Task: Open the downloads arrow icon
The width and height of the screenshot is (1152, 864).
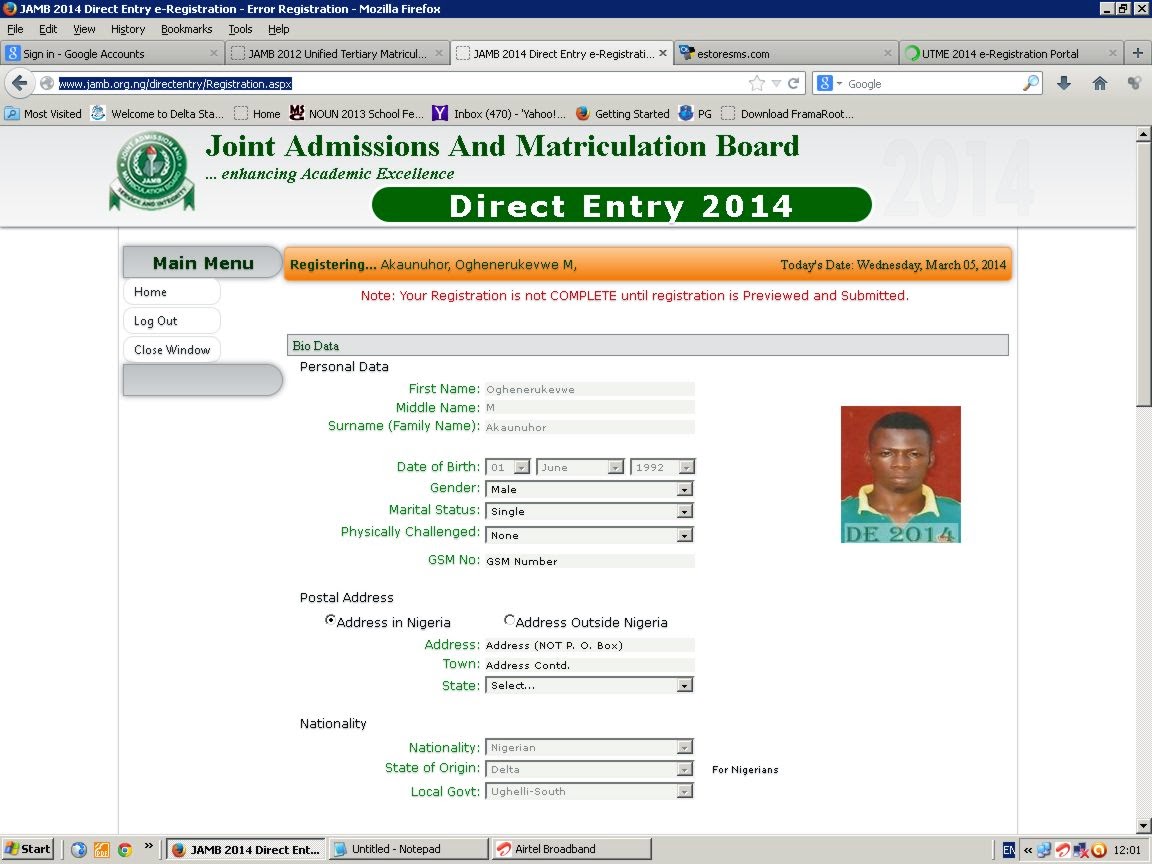Action: pos(1064,83)
